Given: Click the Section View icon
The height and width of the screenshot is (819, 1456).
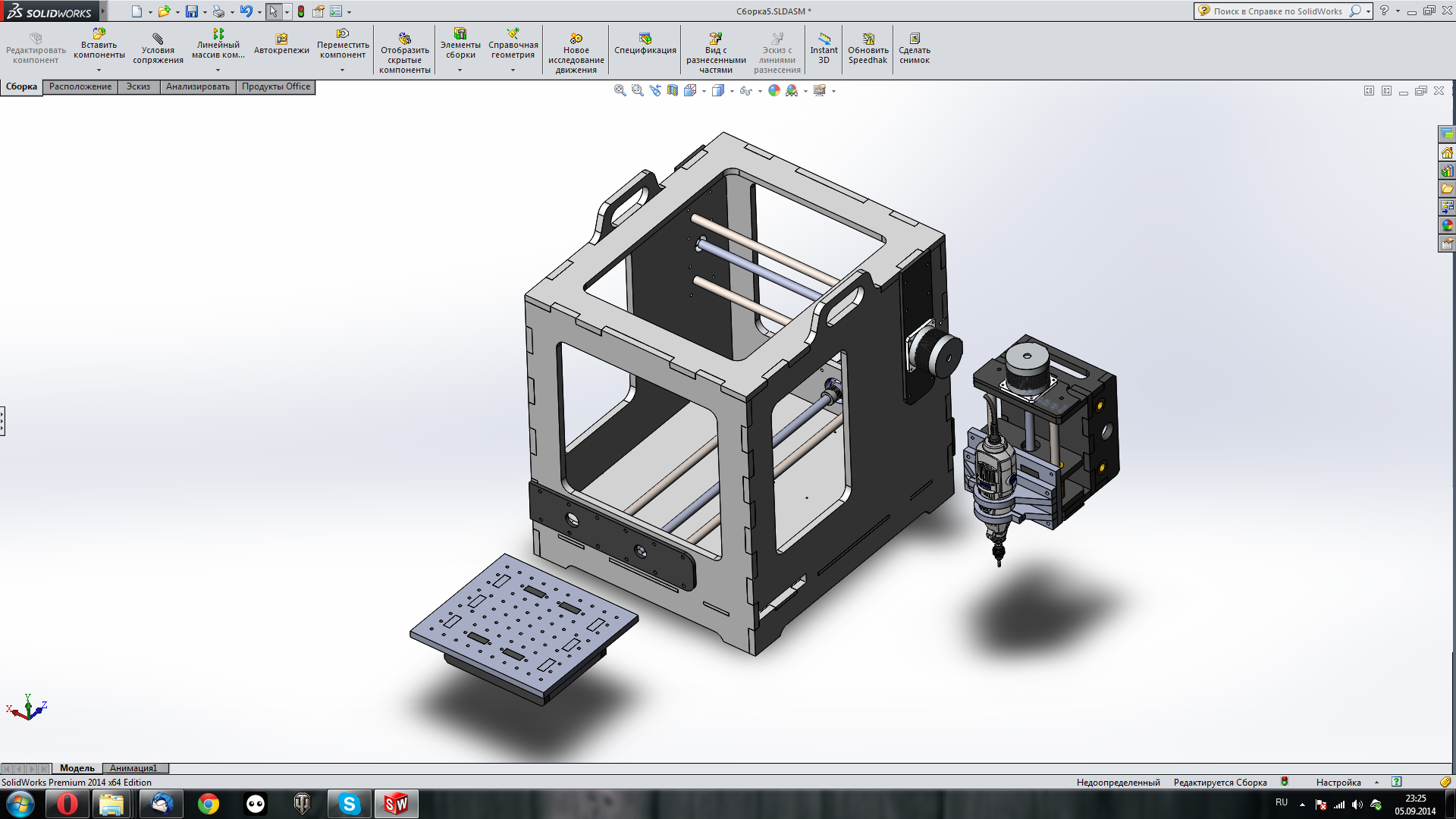Looking at the screenshot, I should click(673, 90).
